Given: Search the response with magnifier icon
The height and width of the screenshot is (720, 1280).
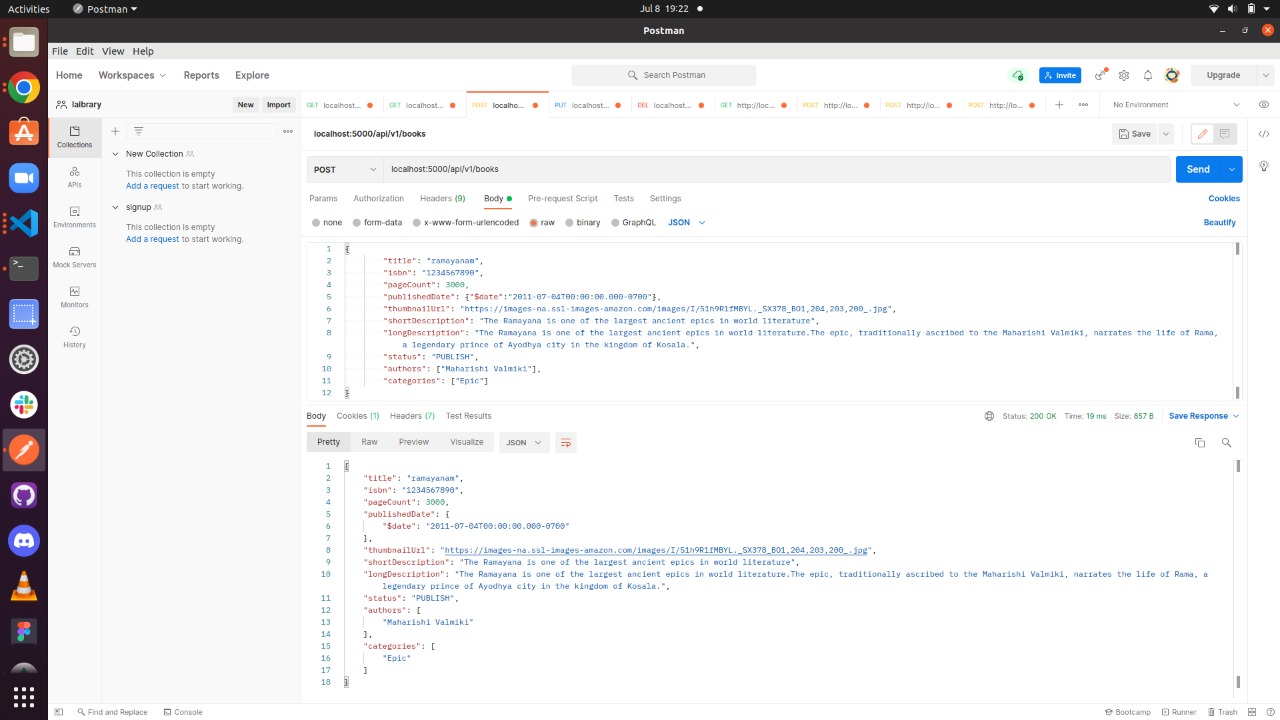Looking at the screenshot, I should [x=1226, y=442].
